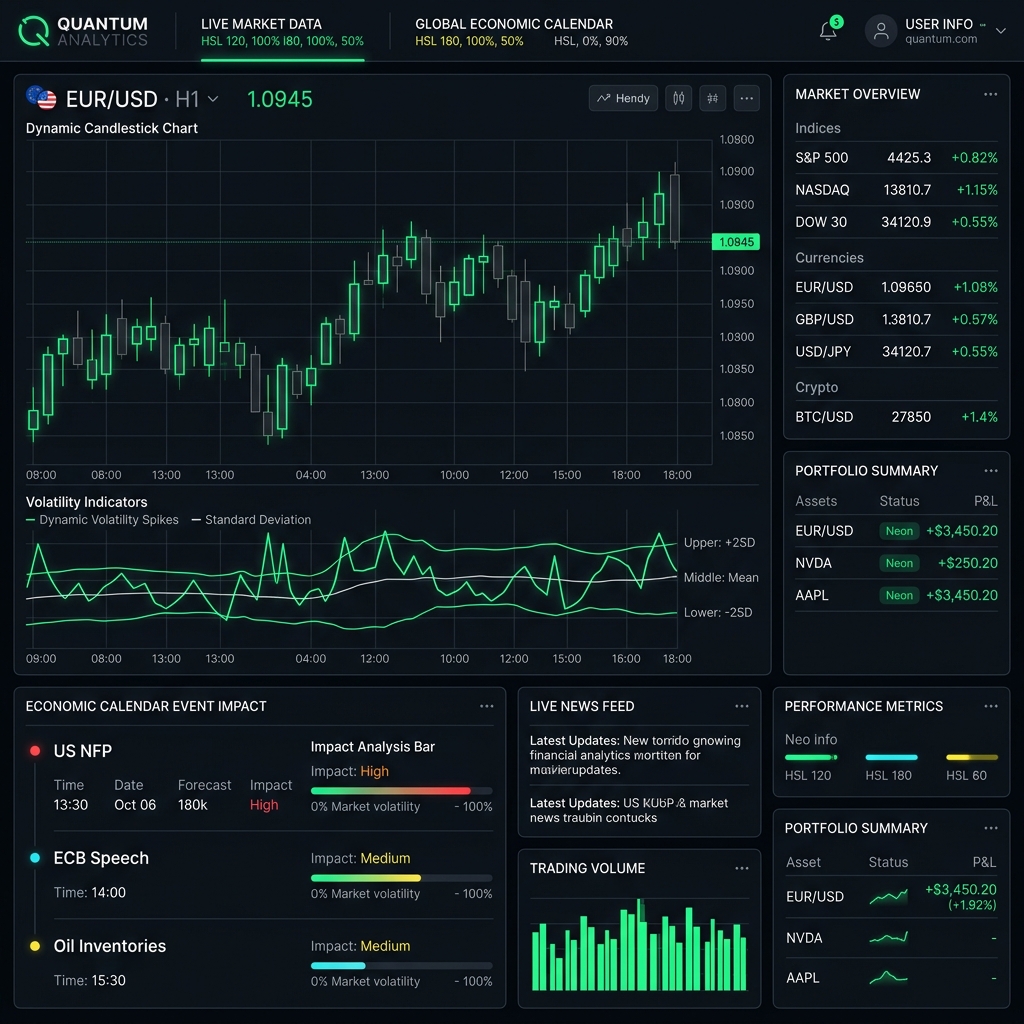Image resolution: width=1024 pixels, height=1024 pixels.
Task: Open Economic Calendar Event Impact options
Action: [x=487, y=706]
